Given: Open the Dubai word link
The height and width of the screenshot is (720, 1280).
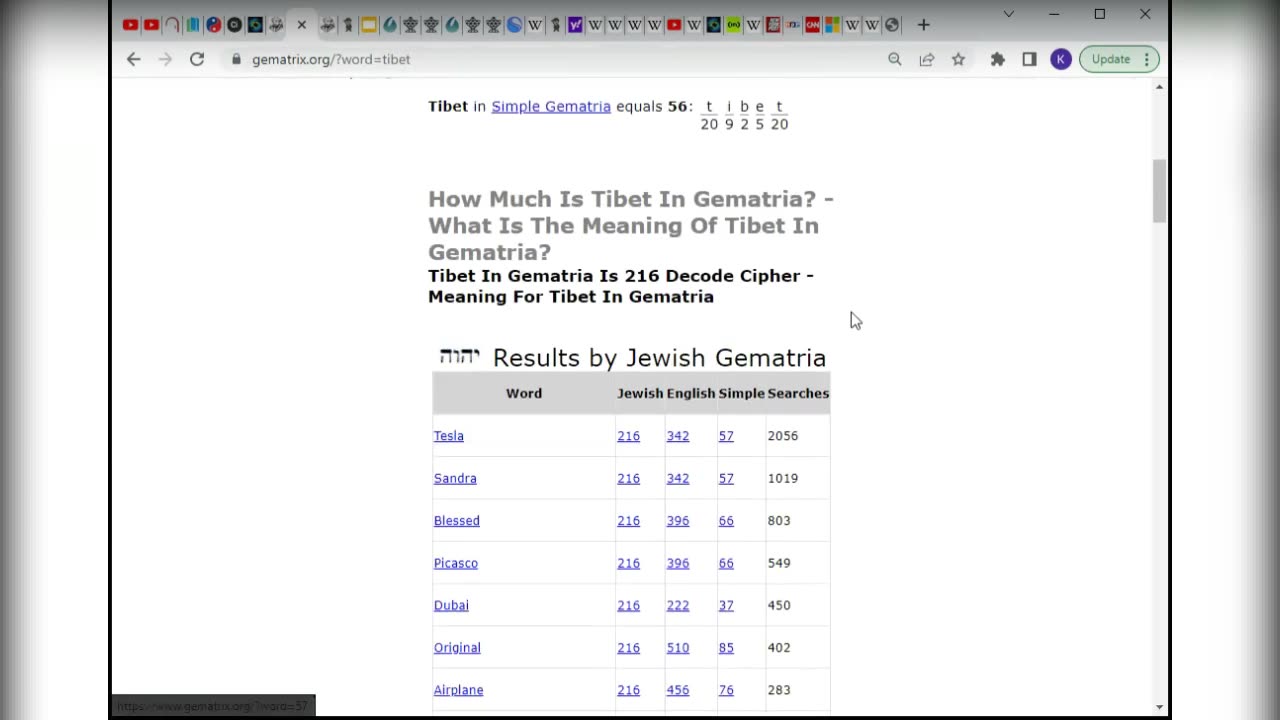Looking at the screenshot, I should (x=451, y=605).
